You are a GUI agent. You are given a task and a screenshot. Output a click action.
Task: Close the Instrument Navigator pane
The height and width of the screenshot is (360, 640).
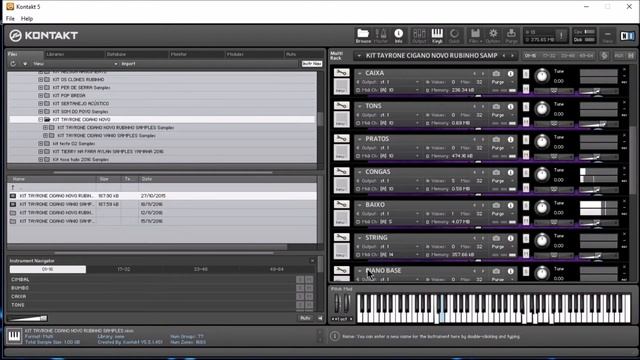(312, 261)
